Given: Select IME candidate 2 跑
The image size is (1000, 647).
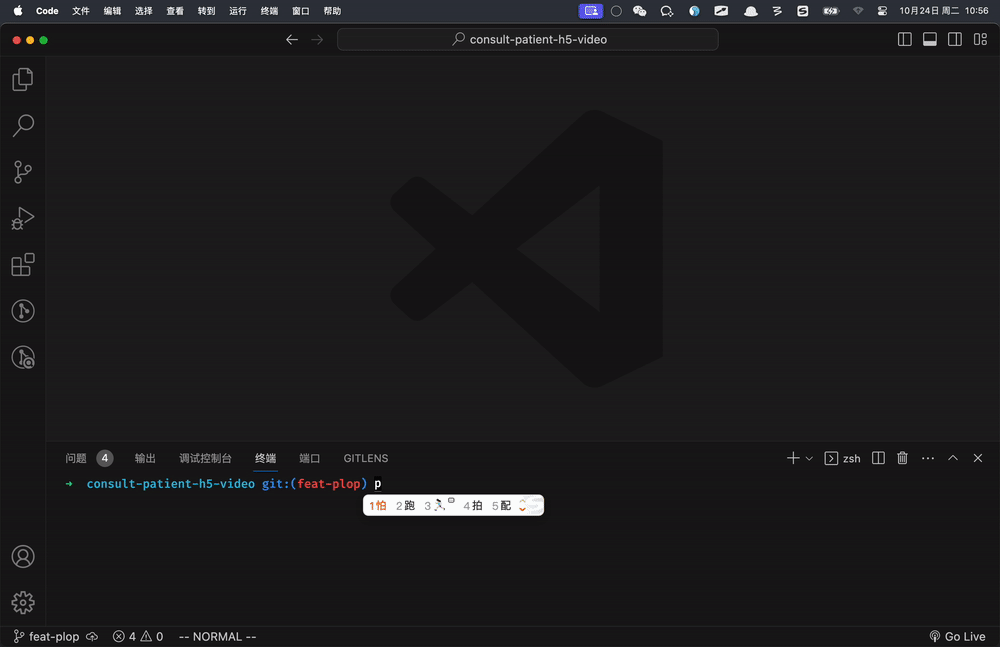Looking at the screenshot, I should [x=405, y=506].
